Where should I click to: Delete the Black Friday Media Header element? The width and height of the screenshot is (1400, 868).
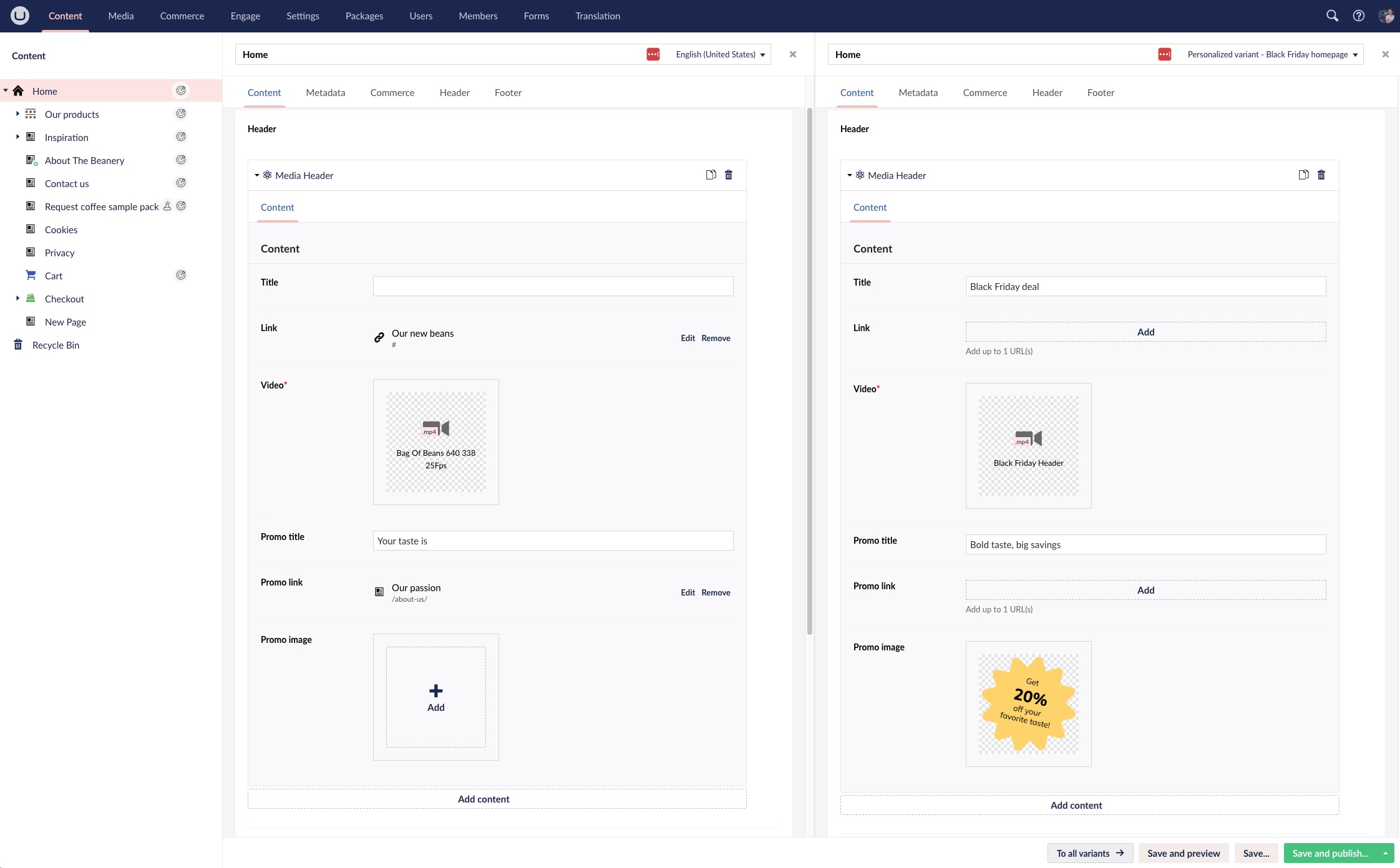coord(1321,175)
